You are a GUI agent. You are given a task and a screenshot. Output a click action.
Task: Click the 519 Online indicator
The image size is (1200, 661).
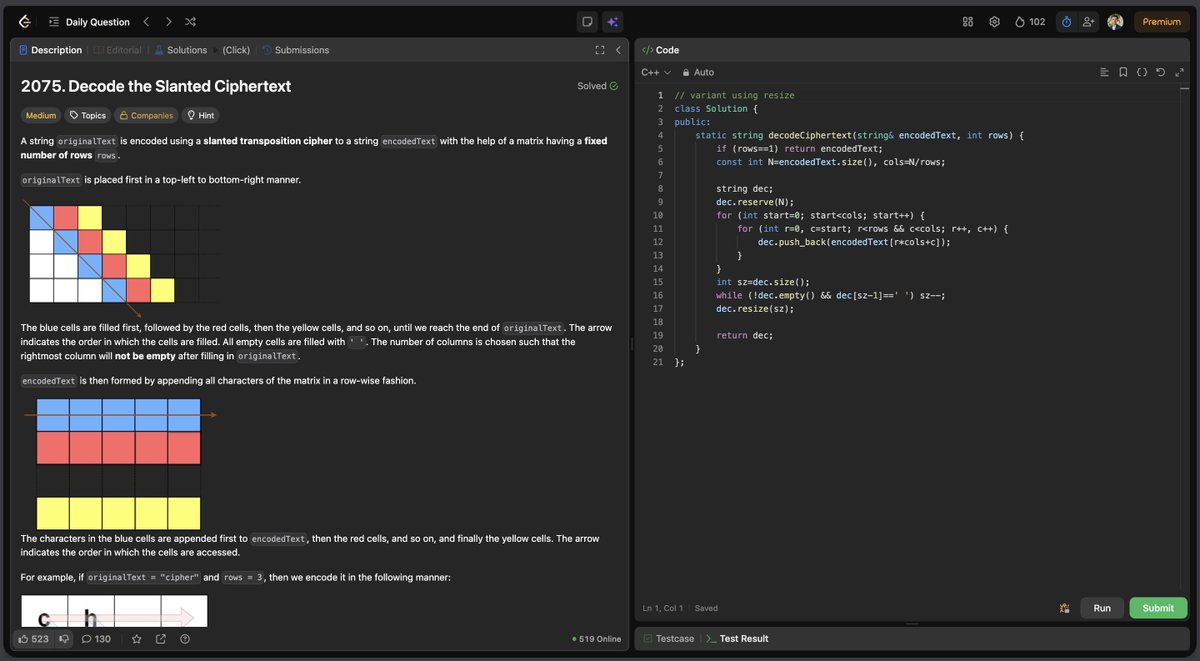596,639
